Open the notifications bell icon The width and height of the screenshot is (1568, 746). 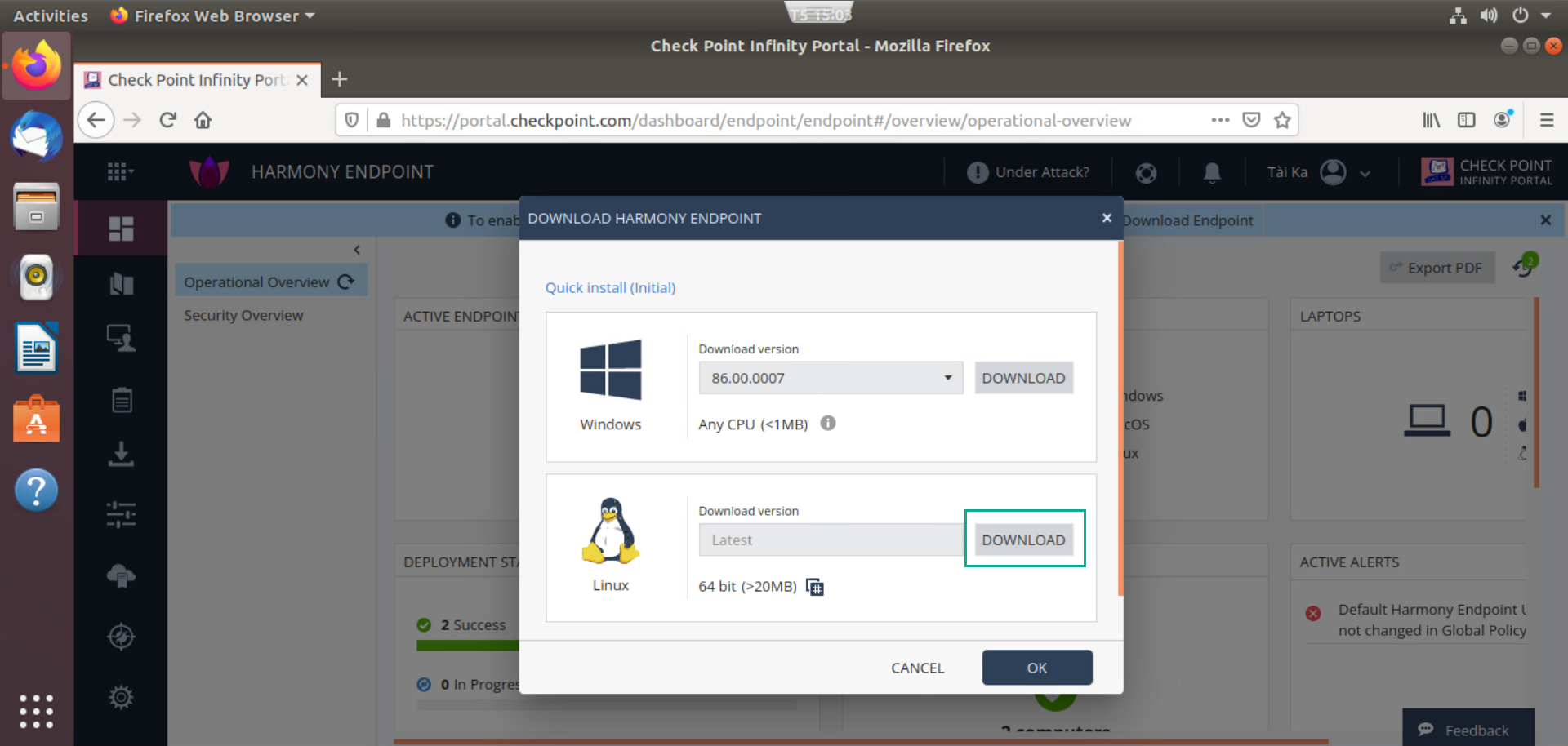[x=1212, y=172]
